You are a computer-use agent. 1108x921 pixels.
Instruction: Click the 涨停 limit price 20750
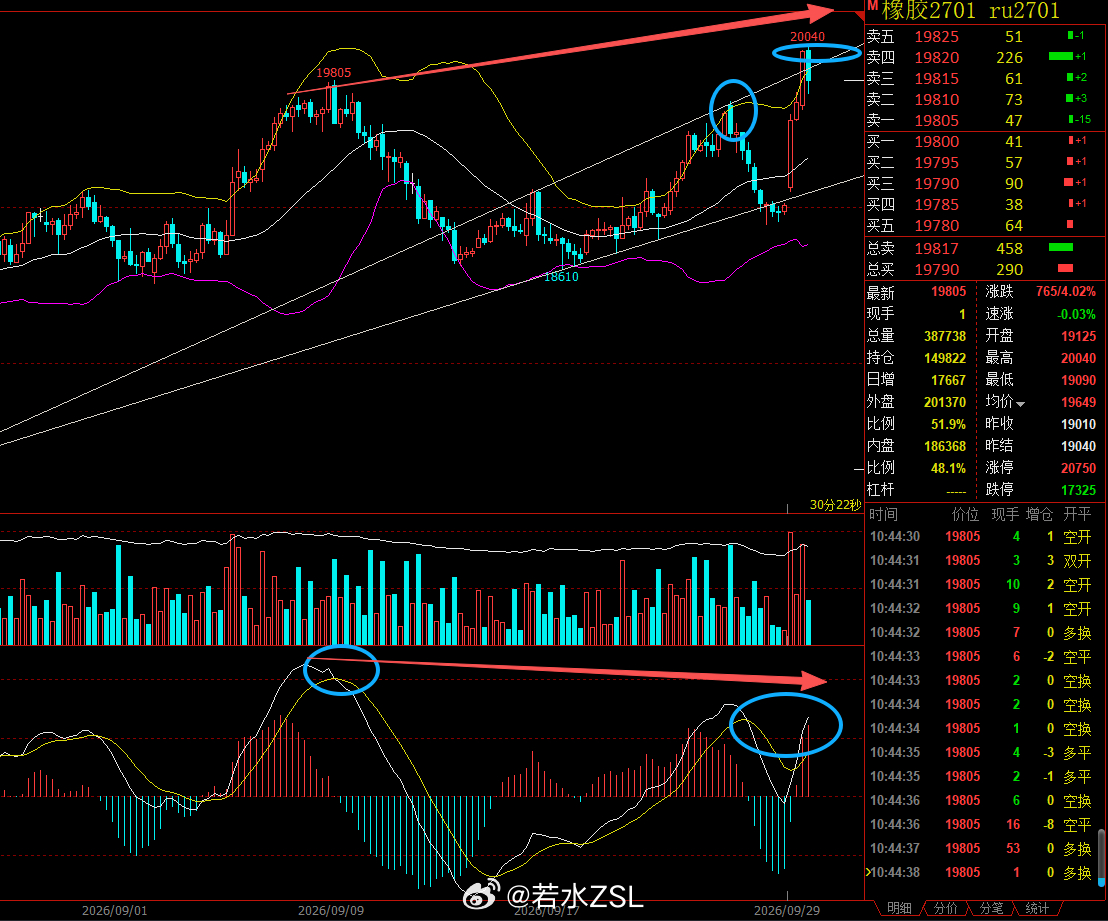pos(1078,468)
